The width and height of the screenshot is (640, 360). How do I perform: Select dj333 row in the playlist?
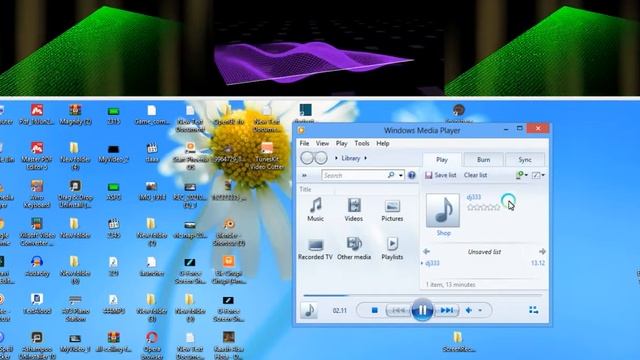click(x=484, y=263)
